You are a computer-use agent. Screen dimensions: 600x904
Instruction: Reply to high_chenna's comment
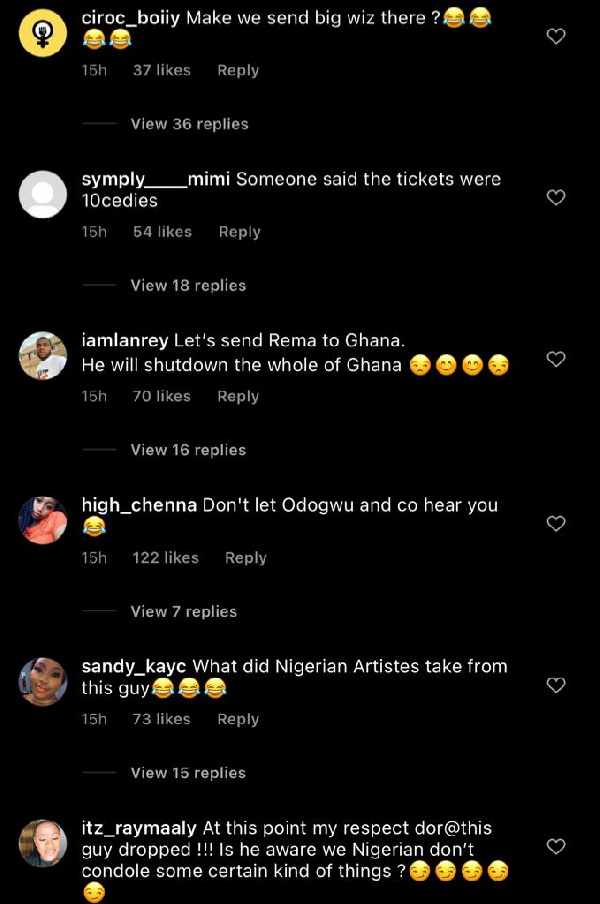click(x=245, y=558)
